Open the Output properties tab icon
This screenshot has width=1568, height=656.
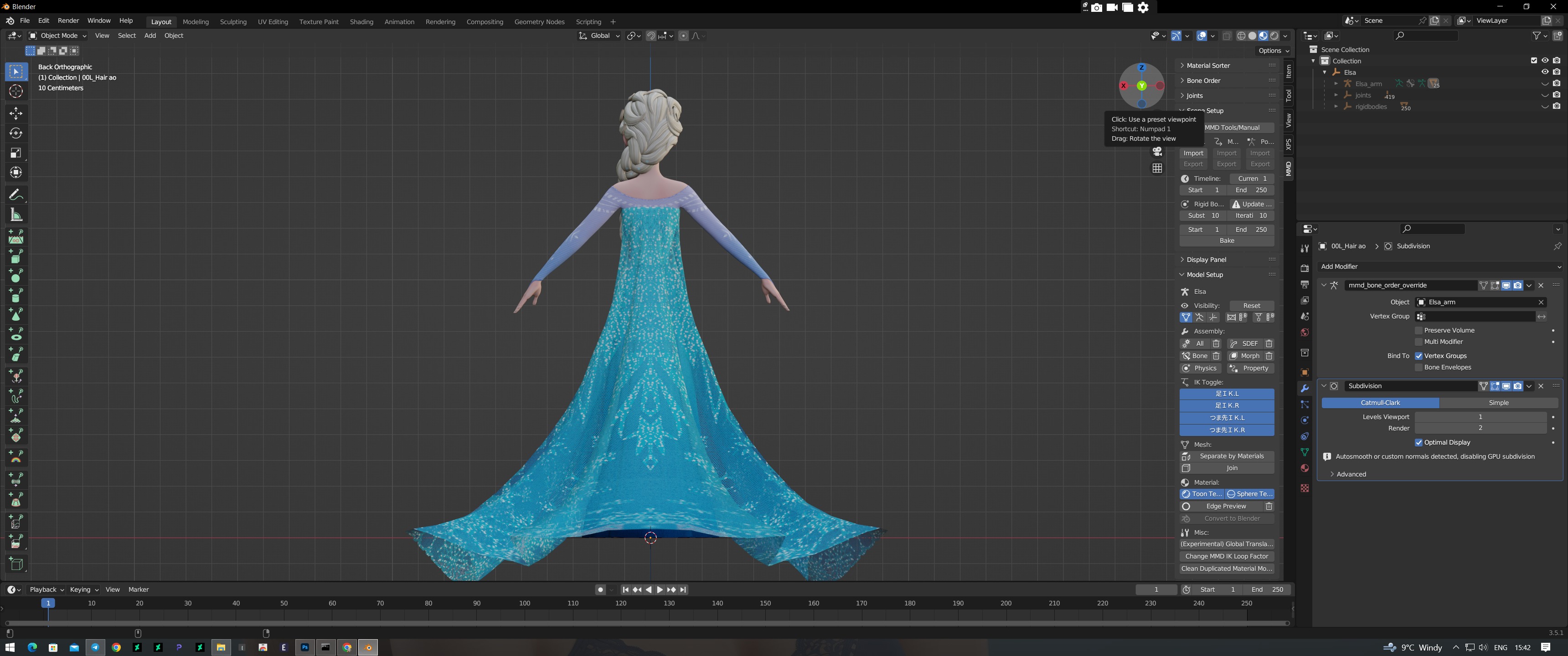point(1305,284)
